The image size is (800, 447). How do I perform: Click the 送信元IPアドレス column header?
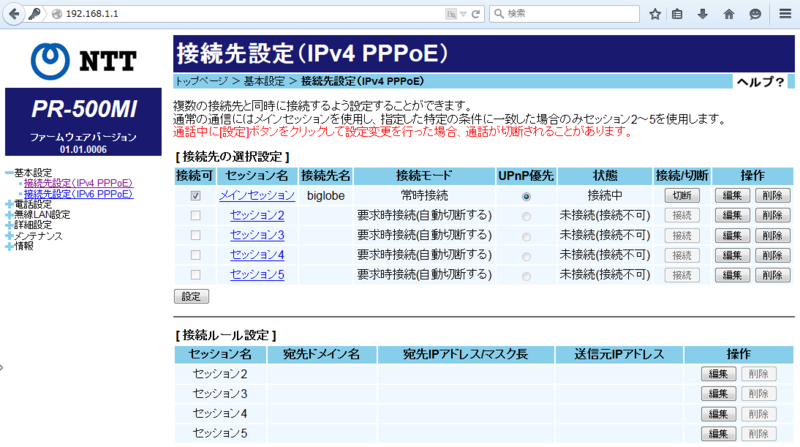click(x=619, y=354)
